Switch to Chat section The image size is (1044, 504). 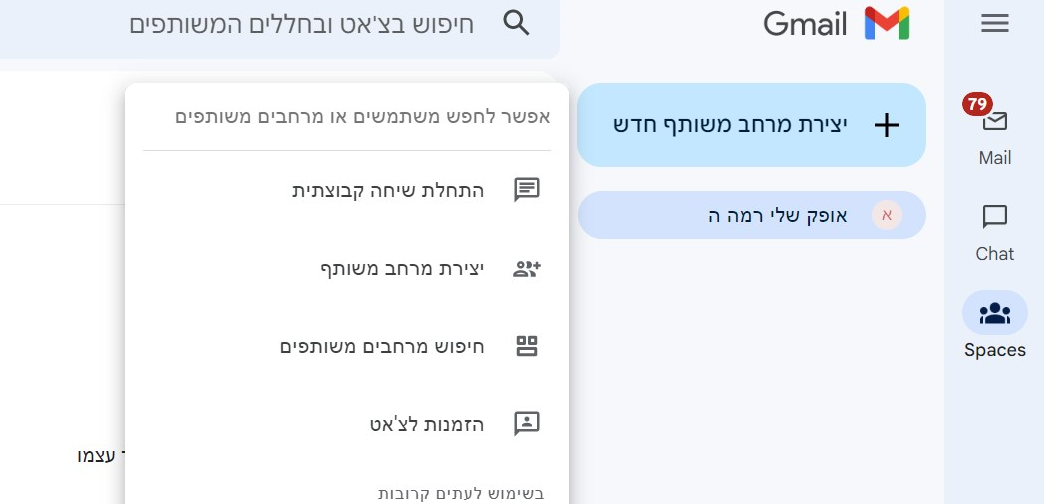[994, 231]
